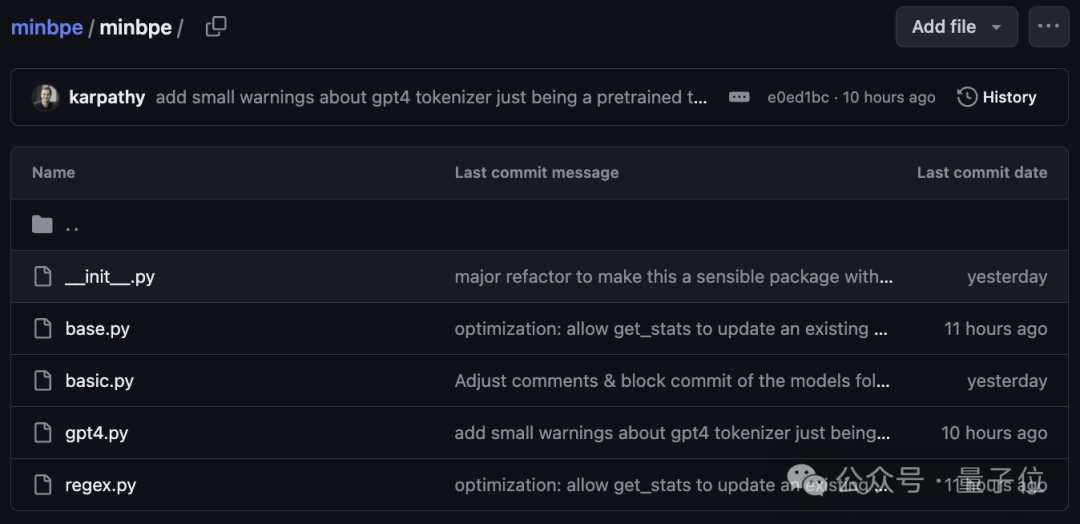This screenshot has width=1080, height=524.
Task: Navigate up via the '..' parent row
Action: point(72,226)
